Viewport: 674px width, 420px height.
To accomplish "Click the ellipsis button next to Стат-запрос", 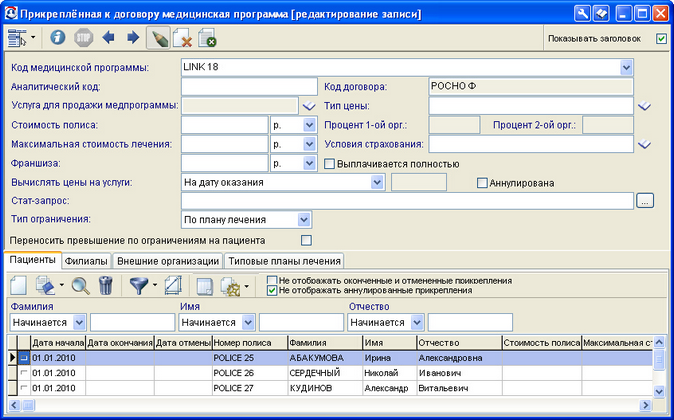I will [x=645, y=201].
